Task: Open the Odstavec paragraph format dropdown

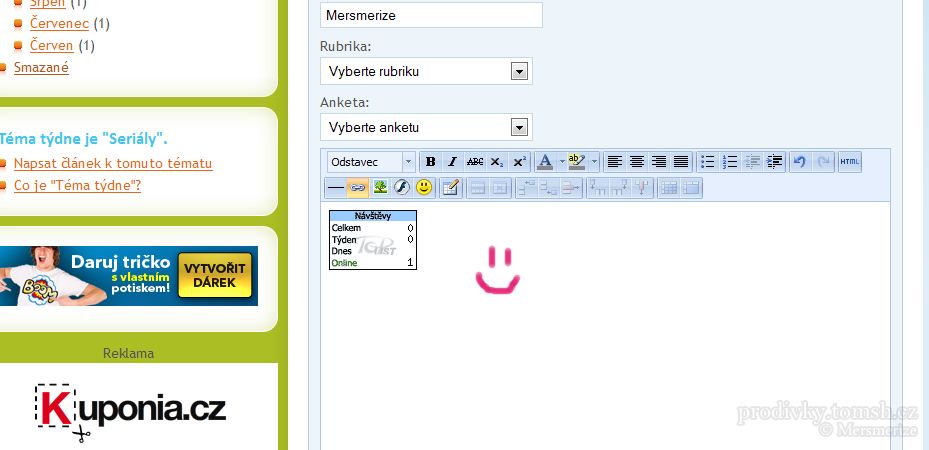Action: coord(371,162)
